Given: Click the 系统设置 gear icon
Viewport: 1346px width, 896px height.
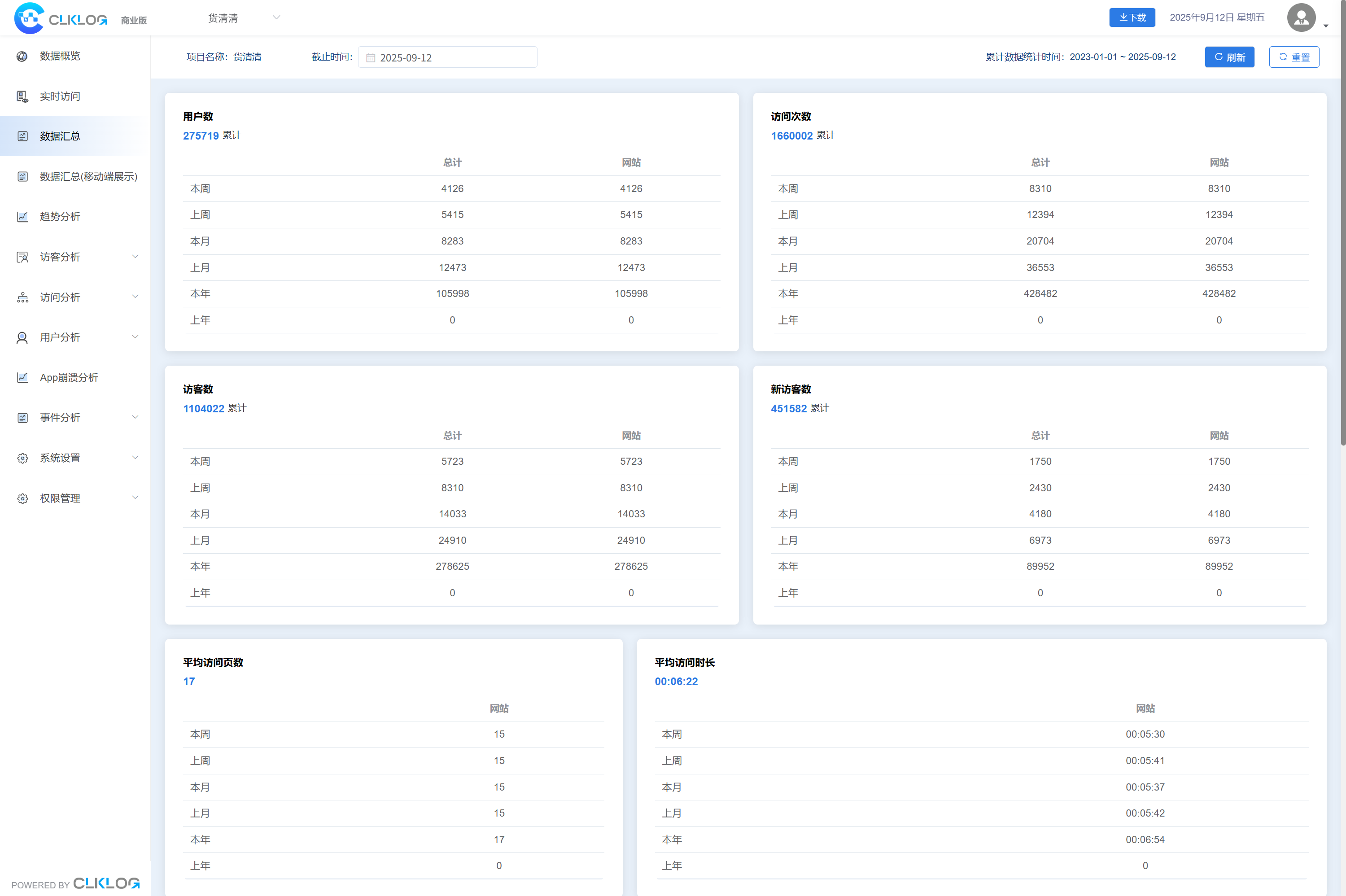Looking at the screenshot, I should coord(22,458).
